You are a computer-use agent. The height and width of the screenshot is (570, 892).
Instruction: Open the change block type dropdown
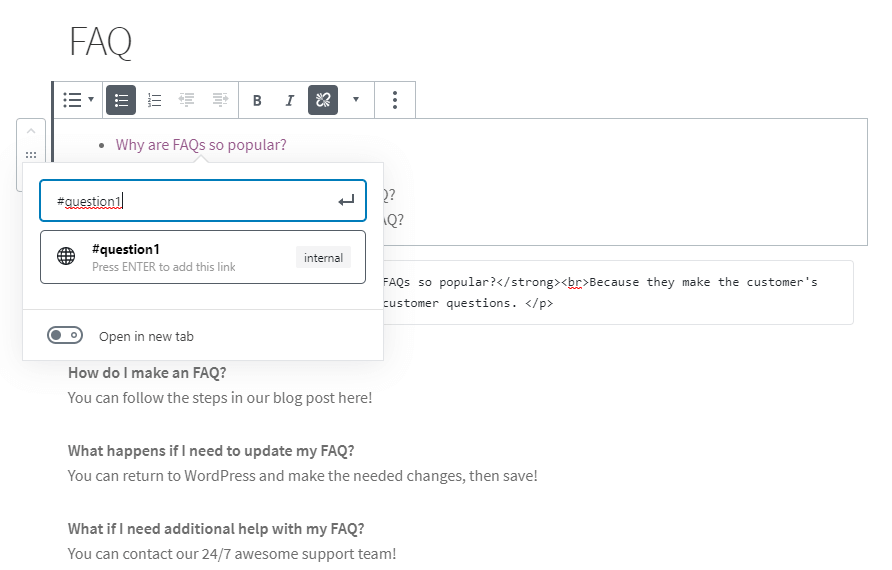point(78,100)
